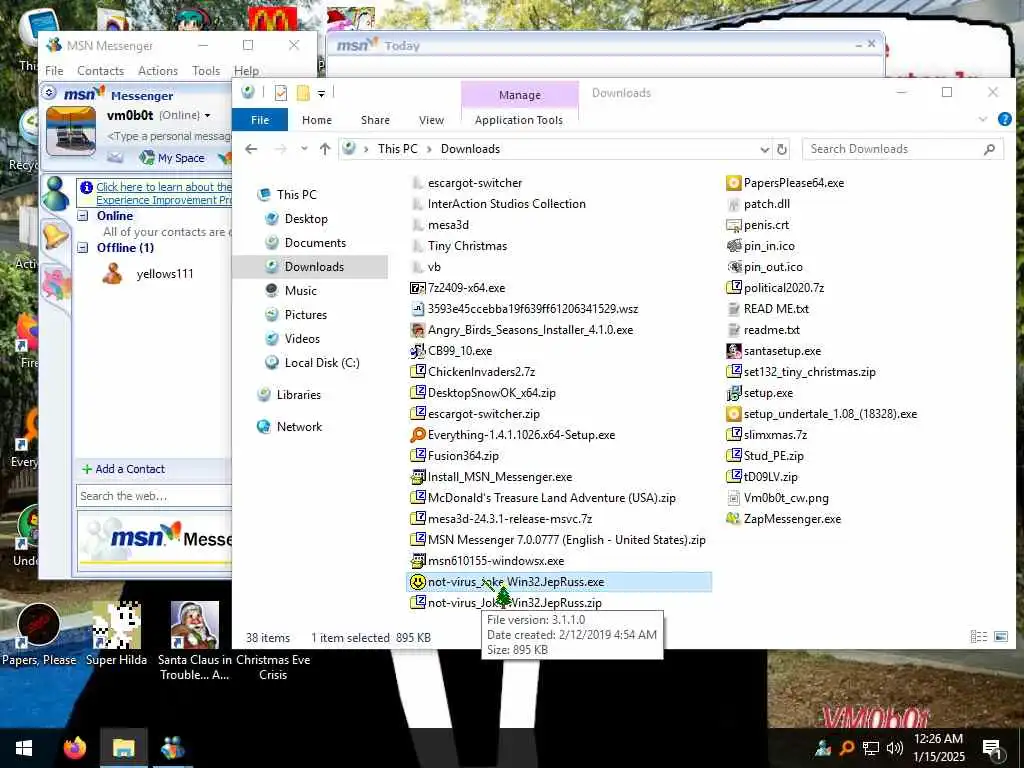Select Desktop in navigation pane

coord(306,219)
